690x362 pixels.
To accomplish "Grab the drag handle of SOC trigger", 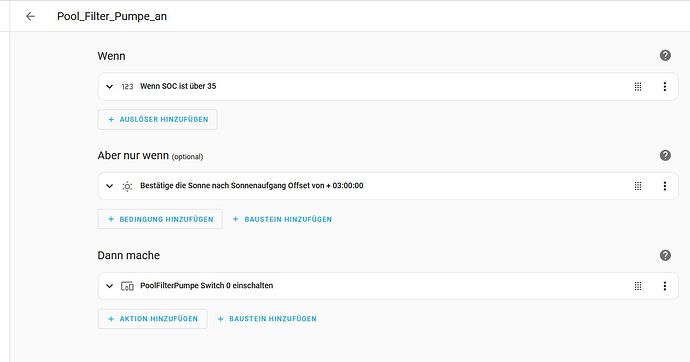I will pos(638,87).
